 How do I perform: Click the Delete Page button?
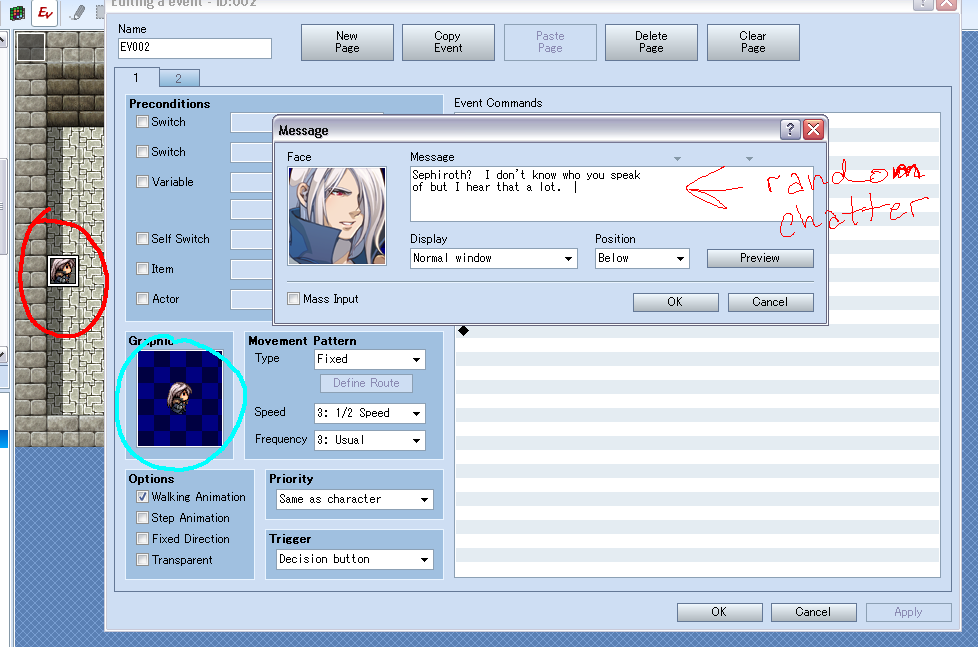651,42
